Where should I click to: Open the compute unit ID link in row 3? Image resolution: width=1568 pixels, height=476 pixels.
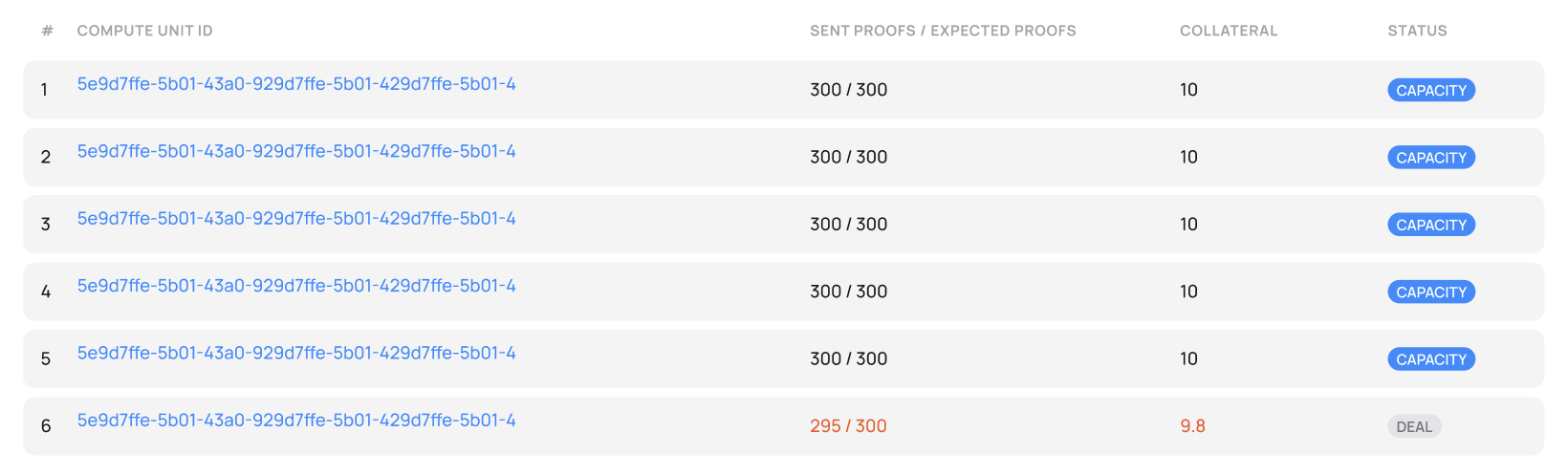296,219
